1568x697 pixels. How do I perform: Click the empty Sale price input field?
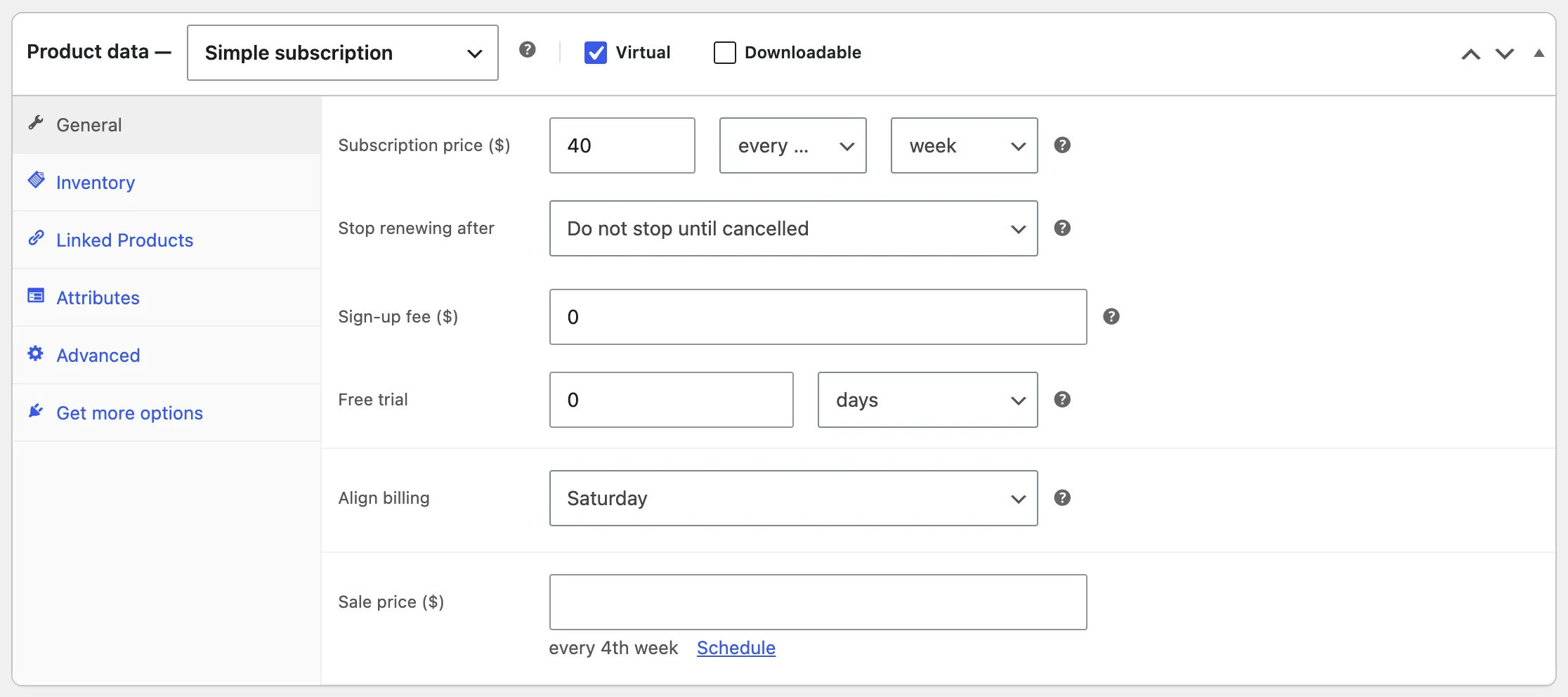818,602
